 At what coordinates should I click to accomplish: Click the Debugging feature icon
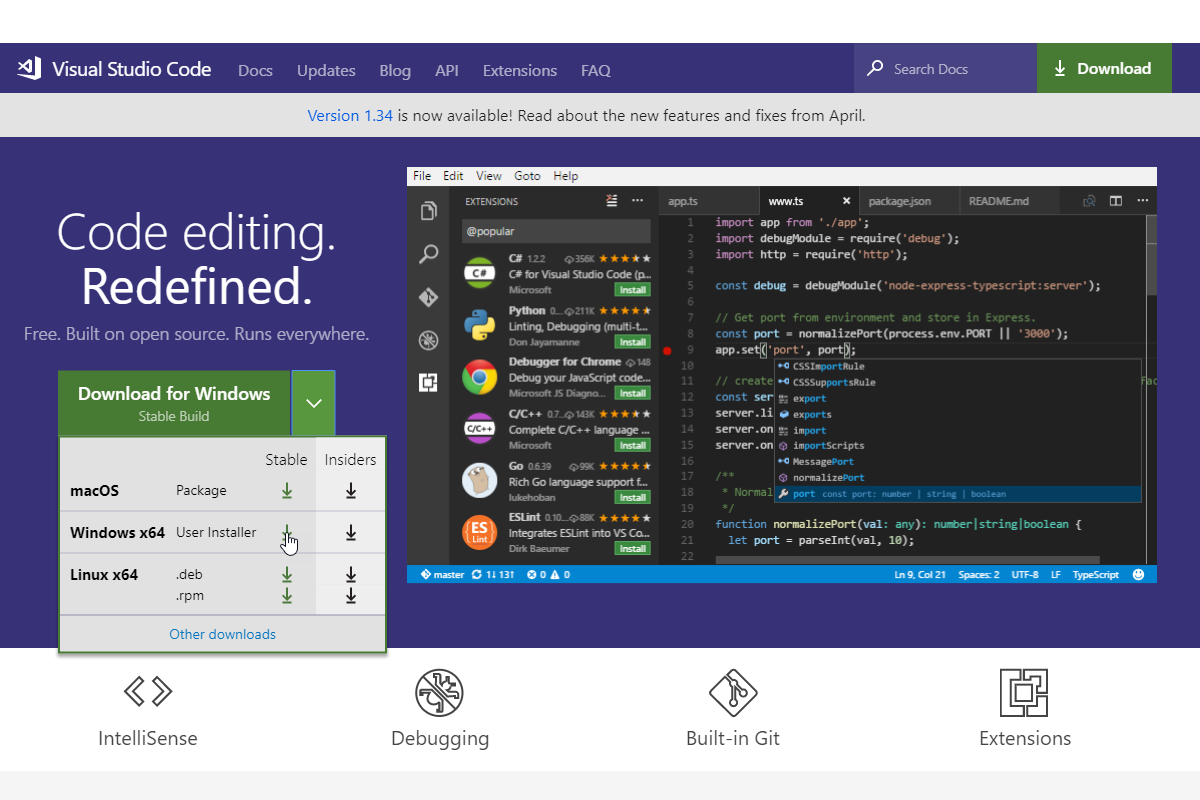pos(440,693)
